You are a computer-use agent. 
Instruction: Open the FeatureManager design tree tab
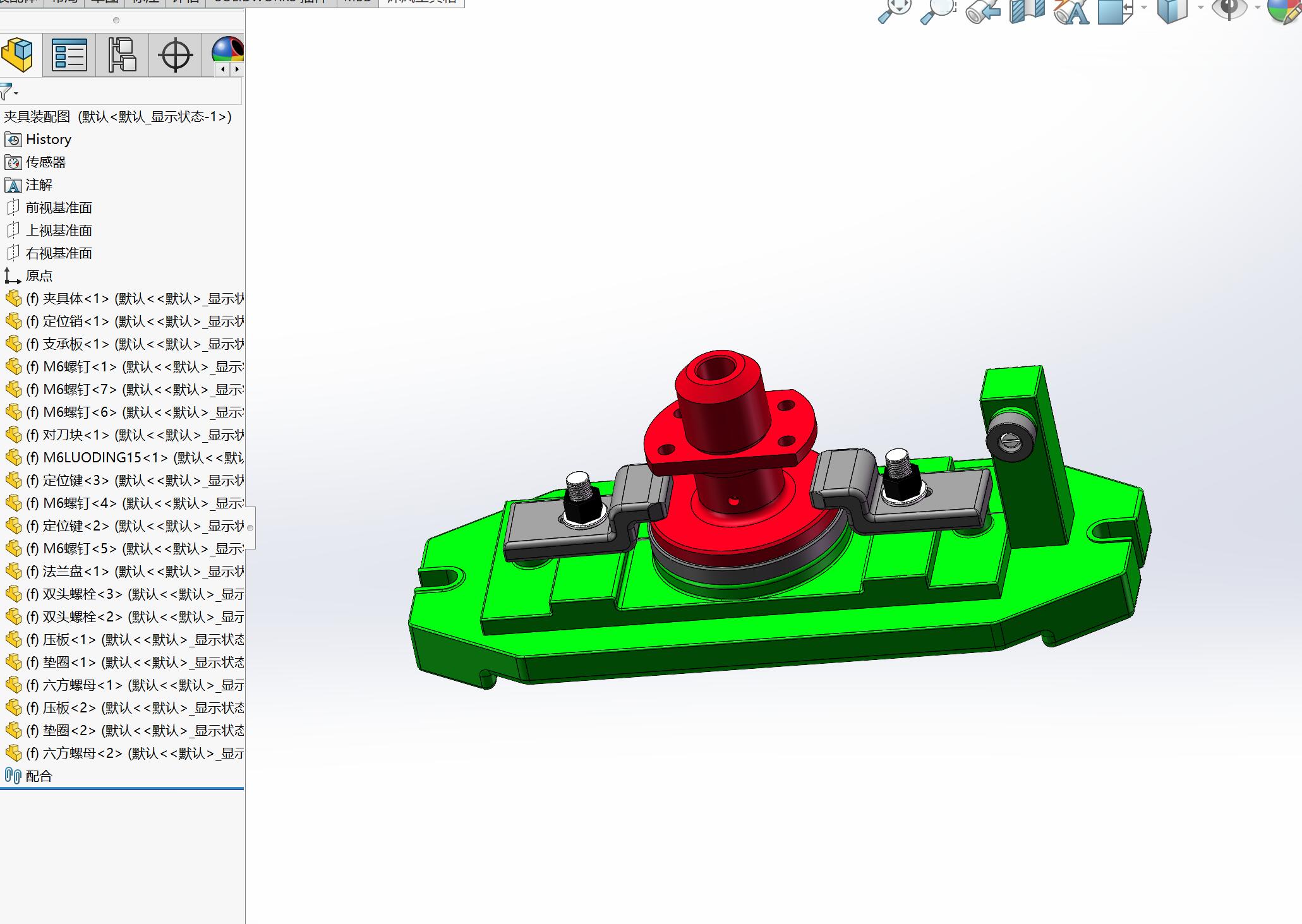(18, 55)
